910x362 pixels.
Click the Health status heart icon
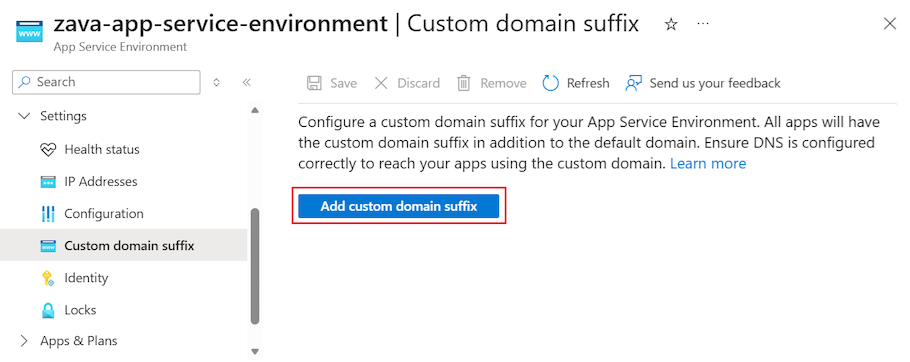coord(48,150)
